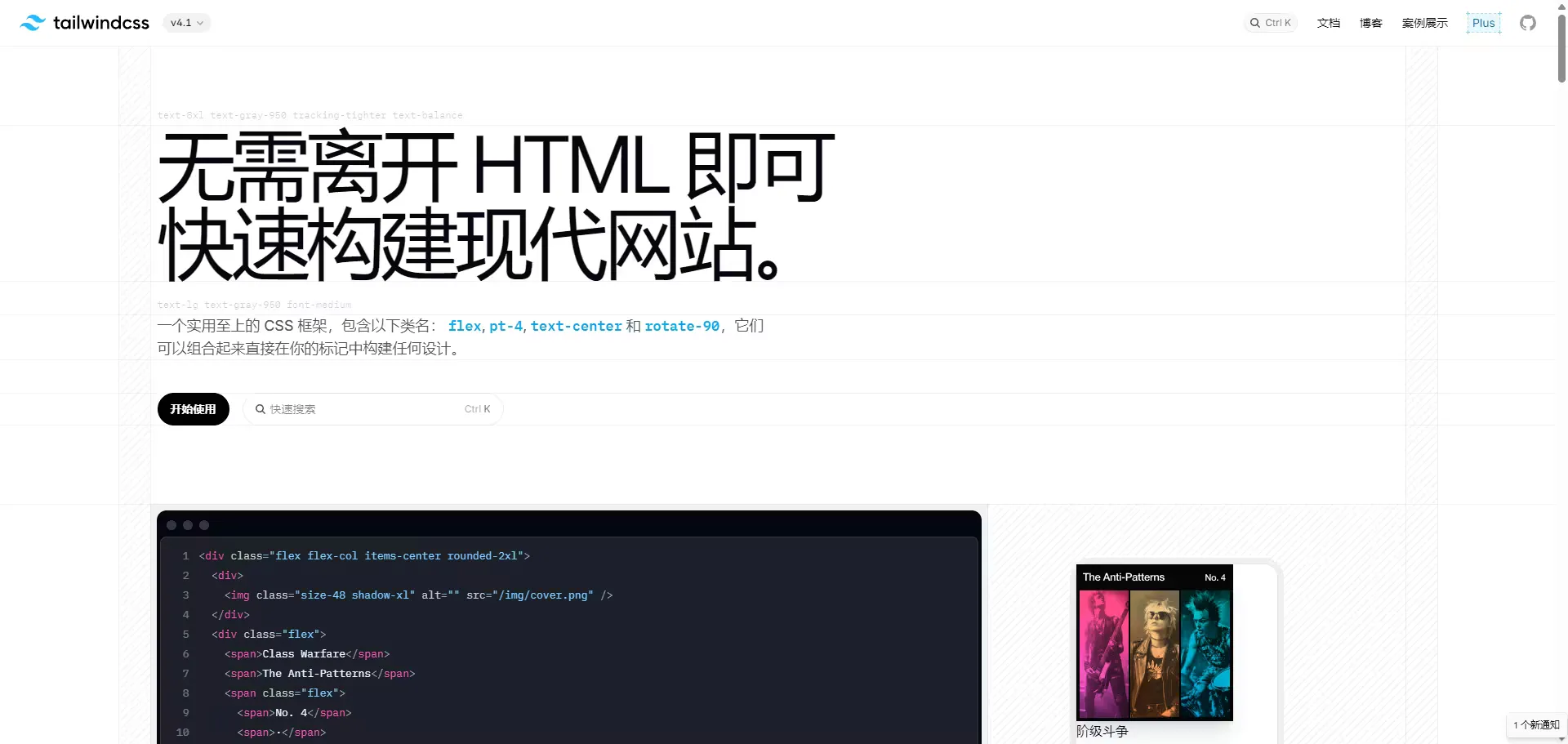The height and width of the screenshot is (744, 1568).
Task: Click the Tailwind CSS logo
Action: pyautogui.click(x=84, y=22)
